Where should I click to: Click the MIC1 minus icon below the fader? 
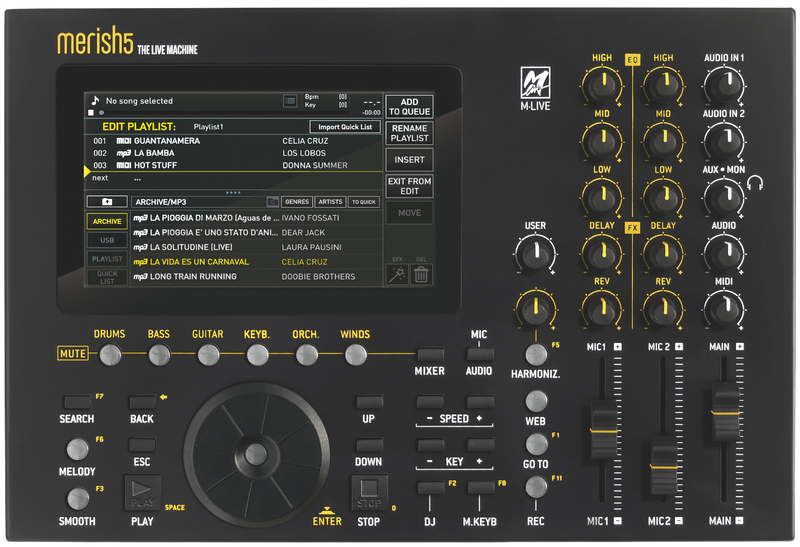pos(618,521)
